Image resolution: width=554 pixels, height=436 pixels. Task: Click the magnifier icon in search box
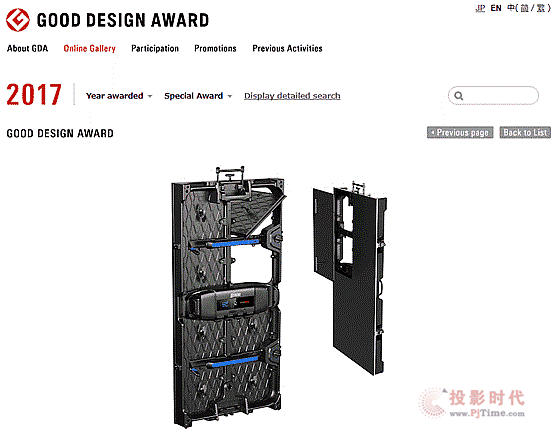click(x=458, y=96)
